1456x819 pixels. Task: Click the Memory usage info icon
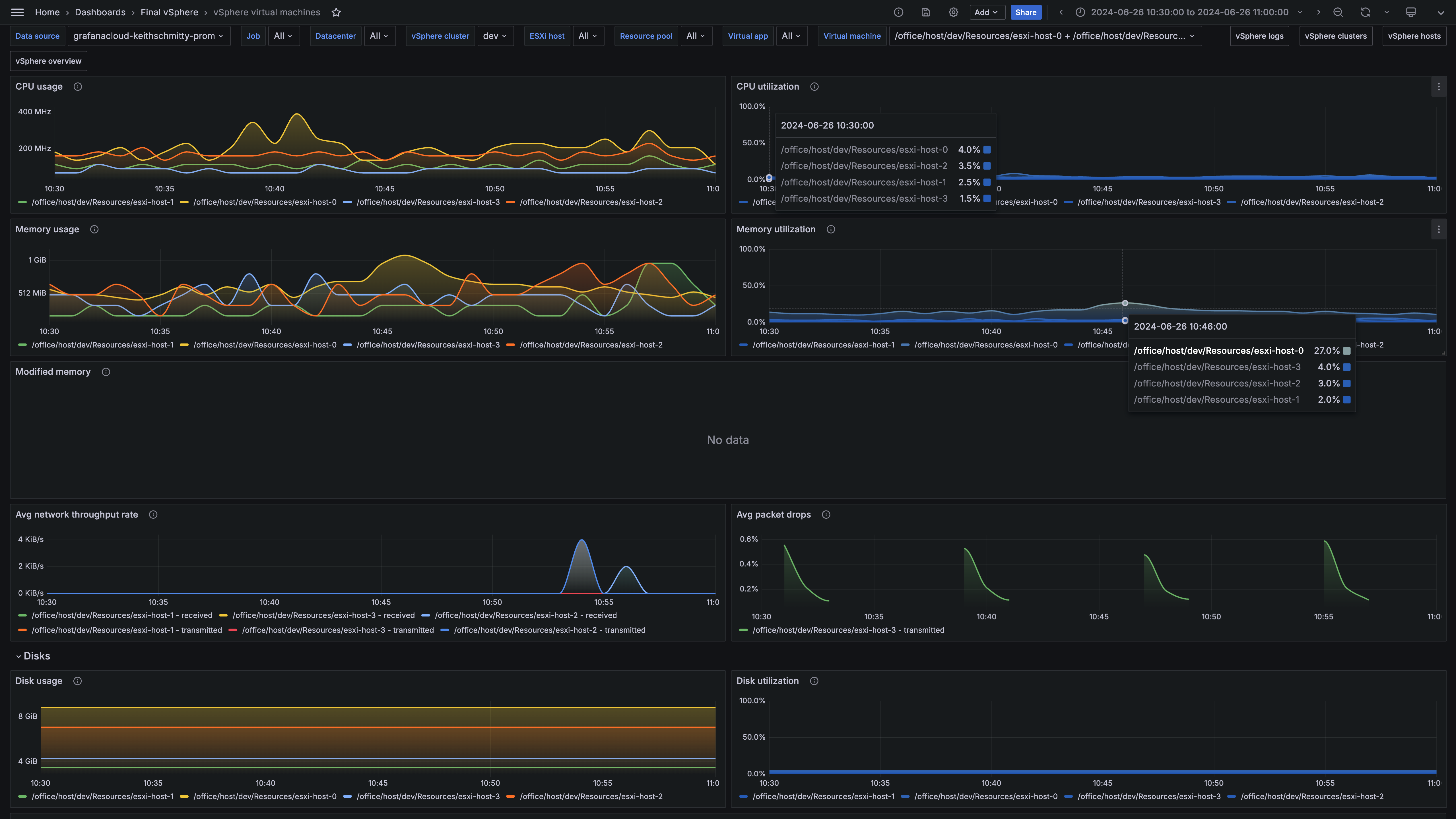click(x=94, y=229)
